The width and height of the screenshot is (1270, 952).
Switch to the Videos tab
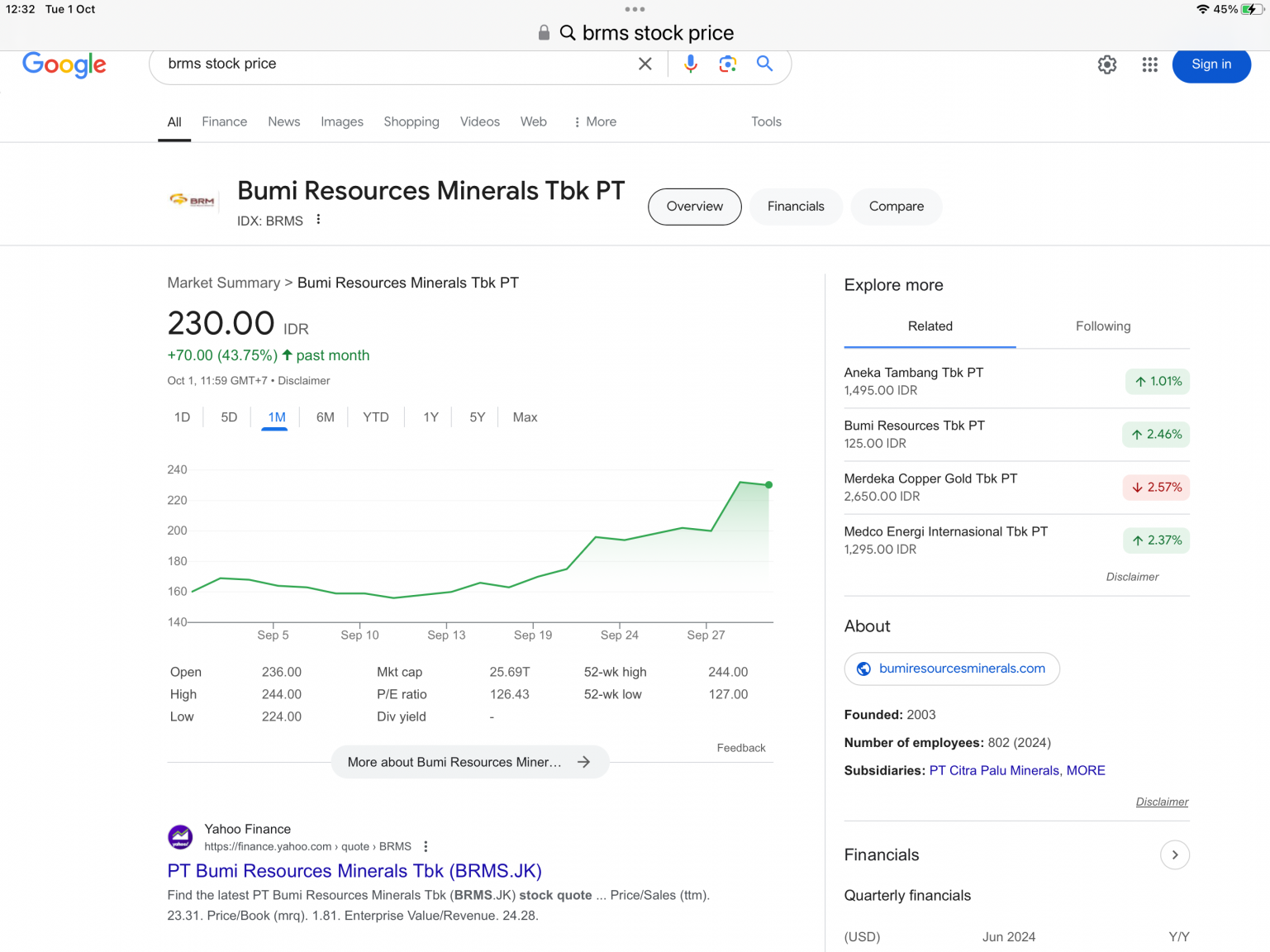480,121
